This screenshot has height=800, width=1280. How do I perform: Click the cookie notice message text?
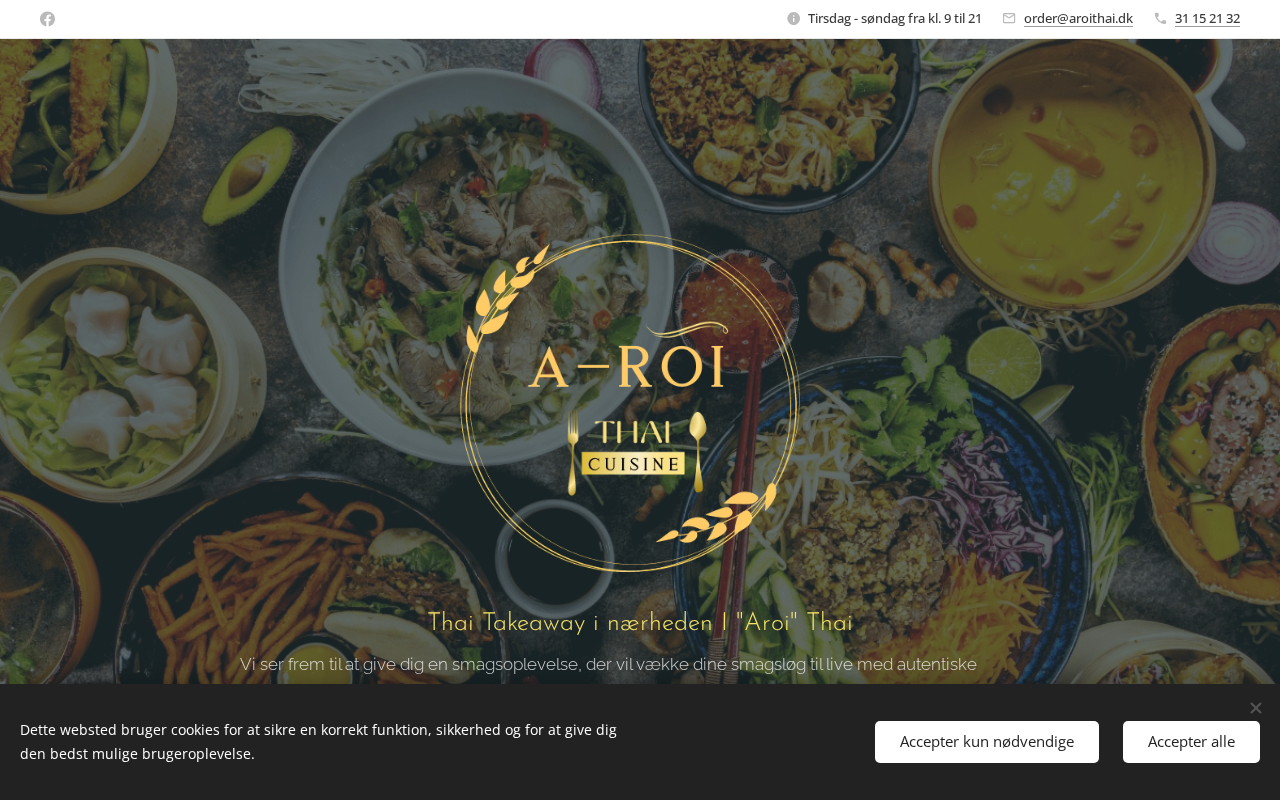coord(318,742)
